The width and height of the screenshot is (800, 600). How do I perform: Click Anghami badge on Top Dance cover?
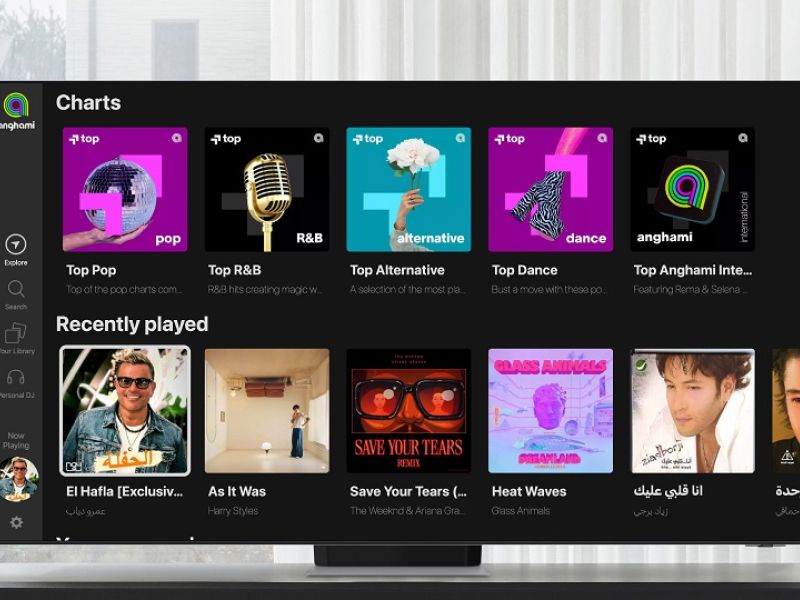pos(602,138)
